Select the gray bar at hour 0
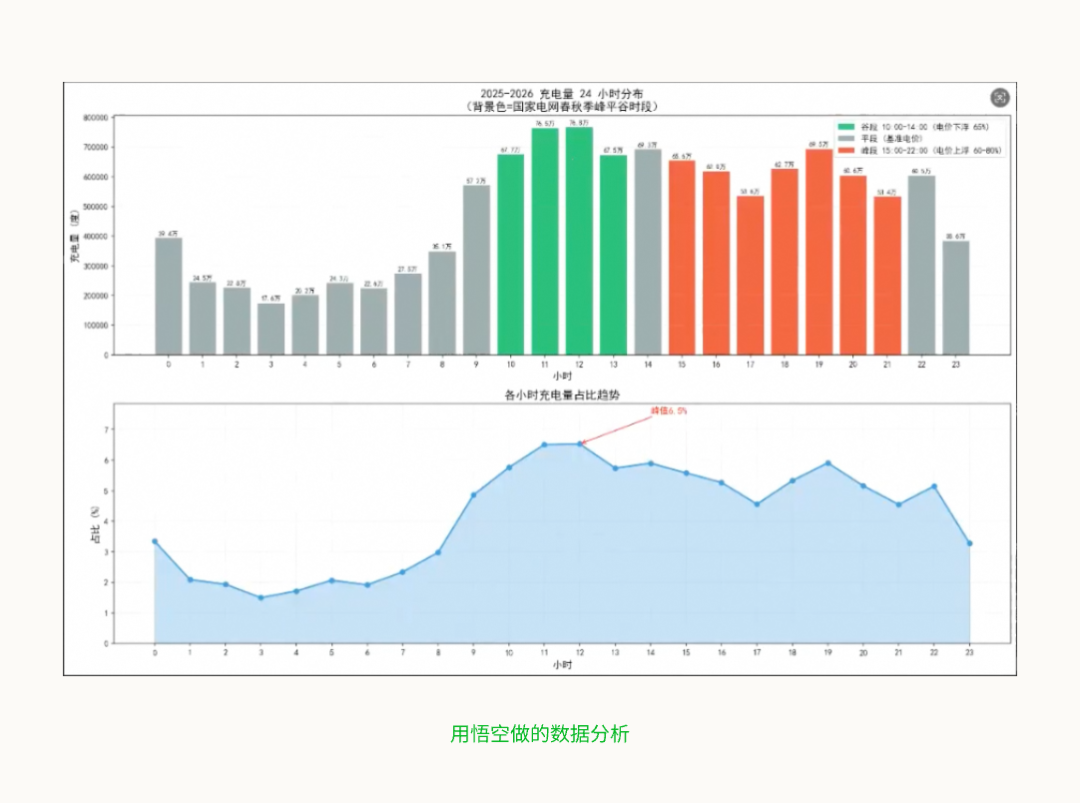Image resolution: width=1080 pixels, height=803 pixels. click(x=168, y=296)
